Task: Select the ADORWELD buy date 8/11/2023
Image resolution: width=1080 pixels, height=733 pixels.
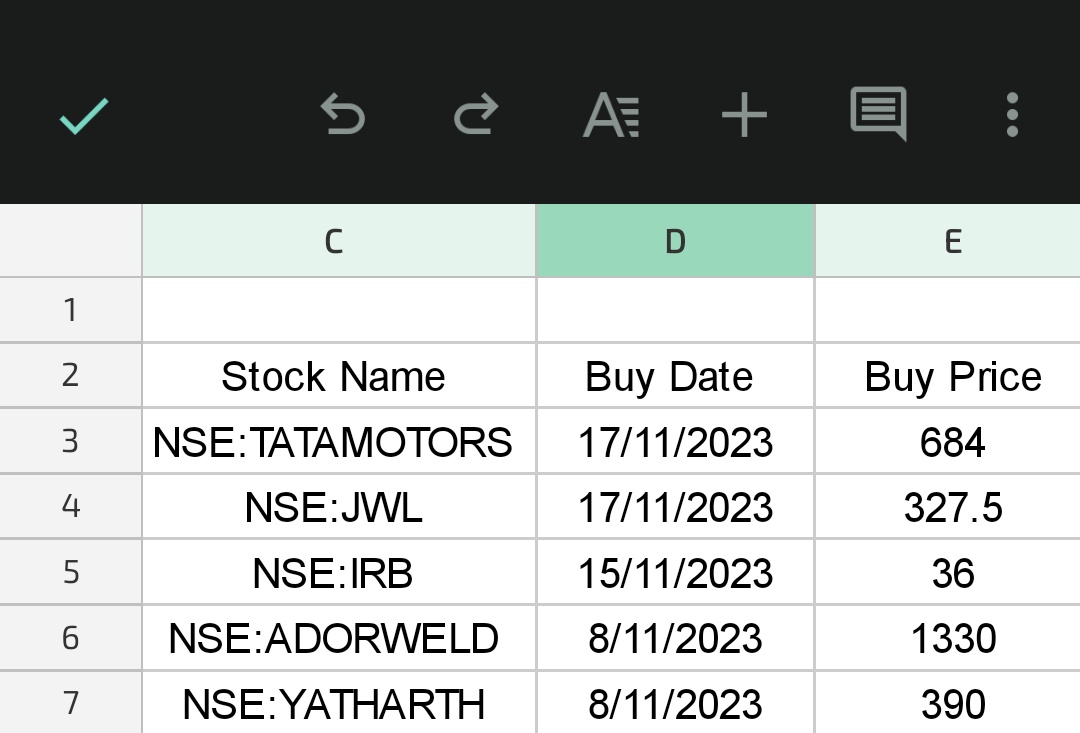Action: click(675, 638)
